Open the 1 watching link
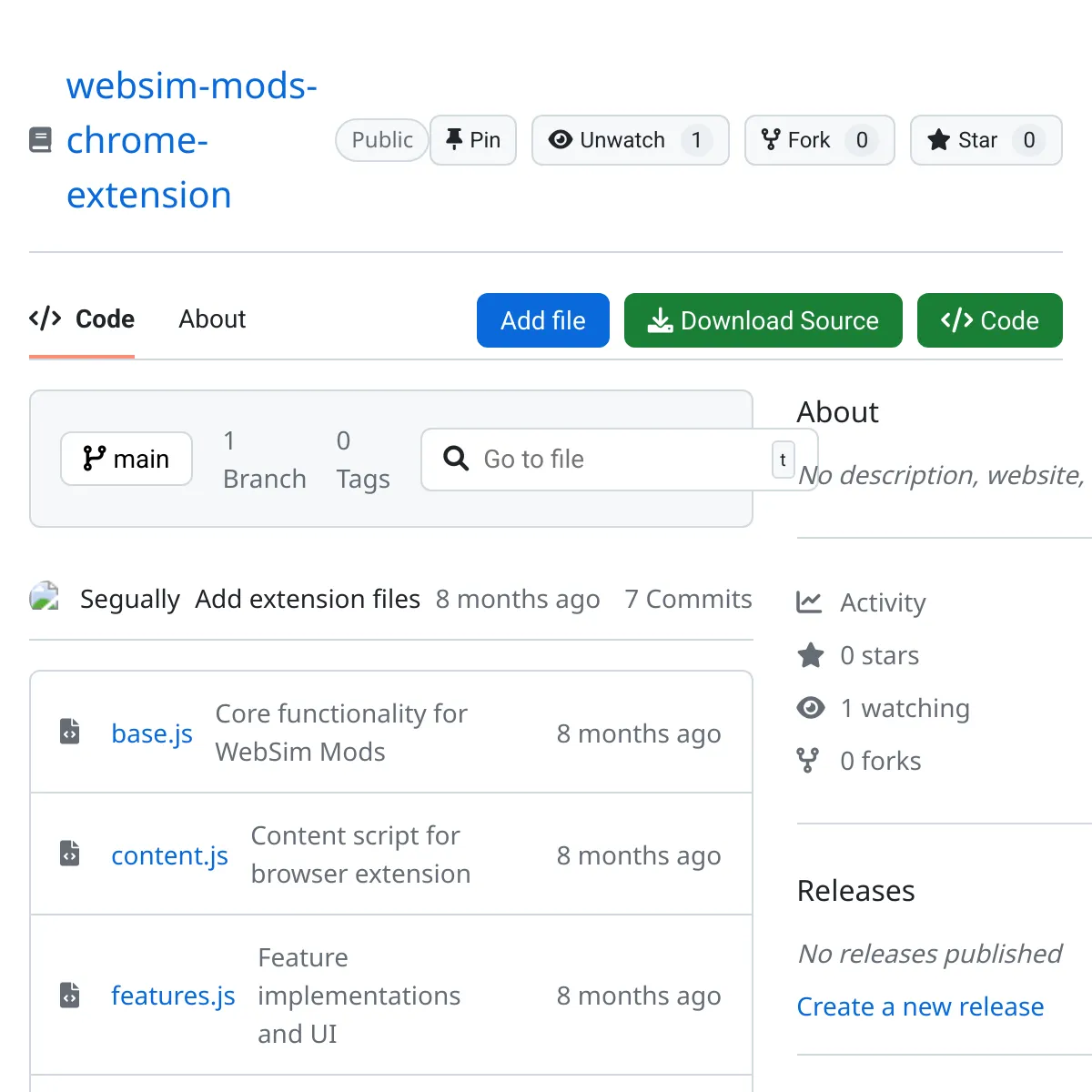Screen dimensions: 1092x1092 [x=905, y=708]
